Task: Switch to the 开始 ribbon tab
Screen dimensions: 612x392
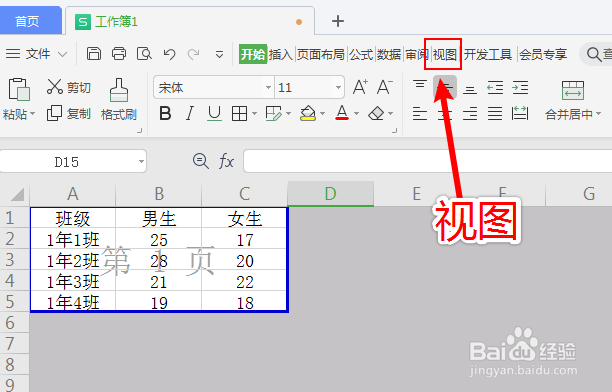Action: (253, 54)
